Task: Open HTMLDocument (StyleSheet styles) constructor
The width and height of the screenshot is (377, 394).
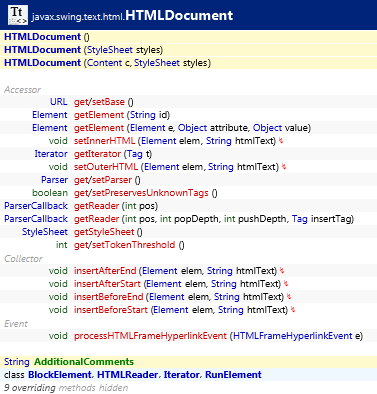Action: pyautogui.click(x=83, y=50)
